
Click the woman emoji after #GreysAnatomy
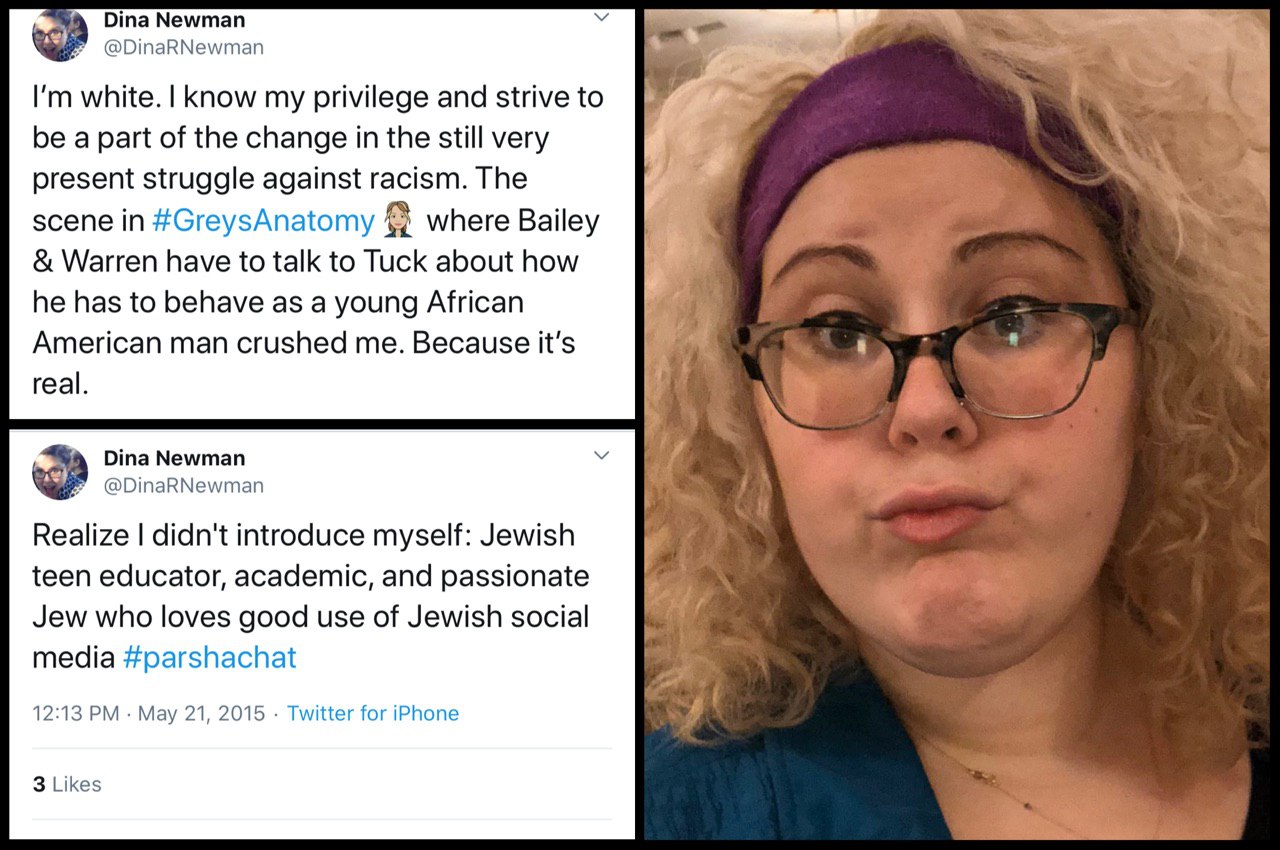point(399,219)
